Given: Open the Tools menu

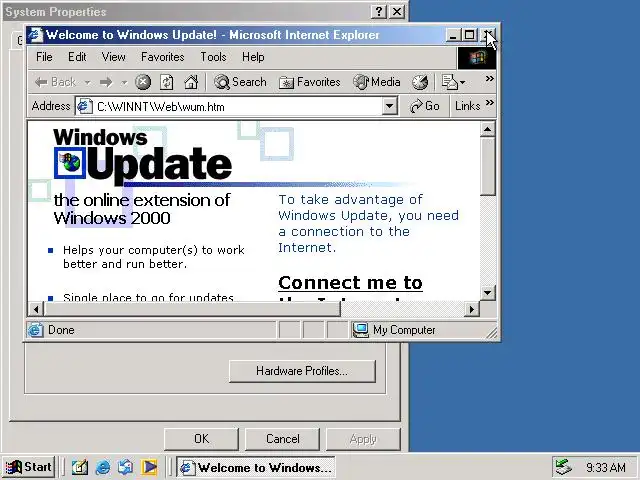Looking at the screenshot, I should tap(213, 57).
